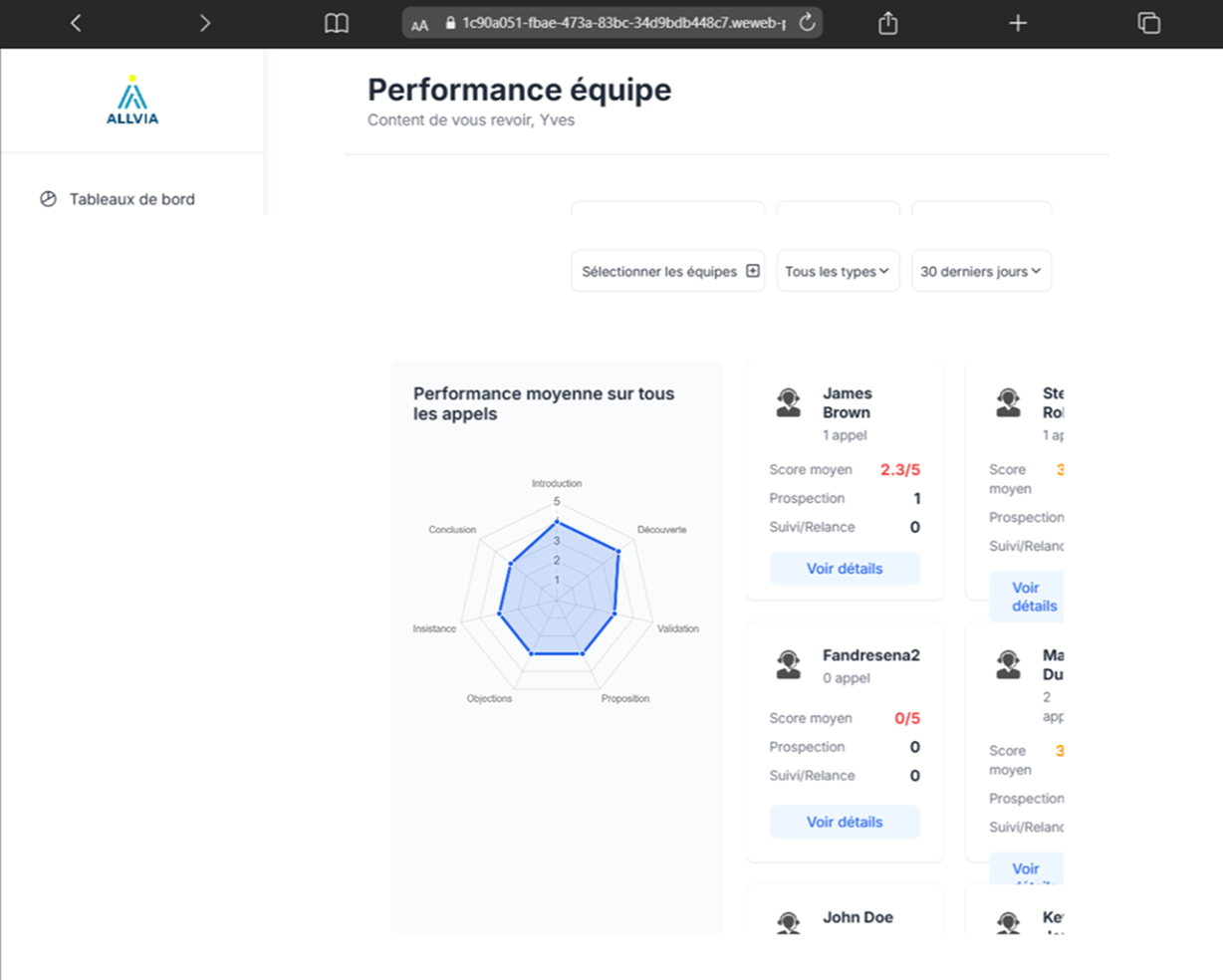Open the bookmarks book icon
The width and height of the screenshot is (1223, 980).
[x=337, y=23]
